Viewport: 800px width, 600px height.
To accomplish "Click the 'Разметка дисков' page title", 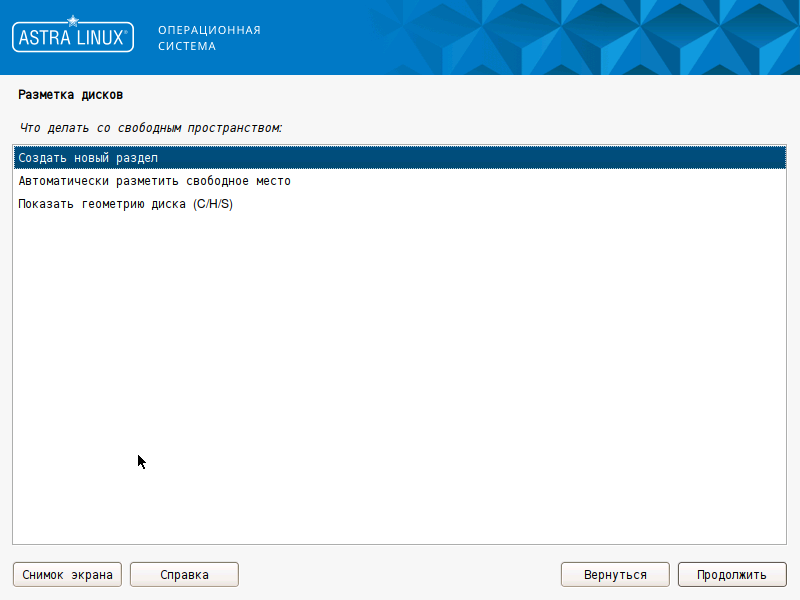I will click(70, 95).
